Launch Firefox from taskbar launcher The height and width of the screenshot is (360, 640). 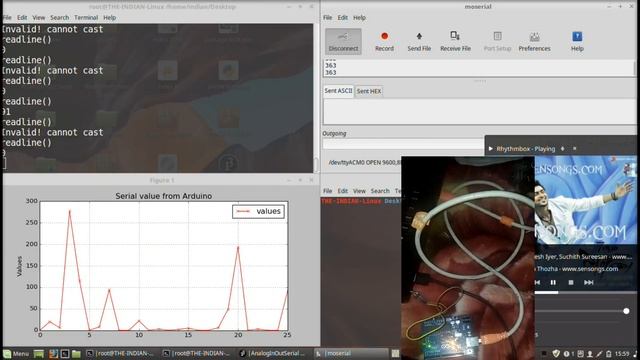click(53, 353)
